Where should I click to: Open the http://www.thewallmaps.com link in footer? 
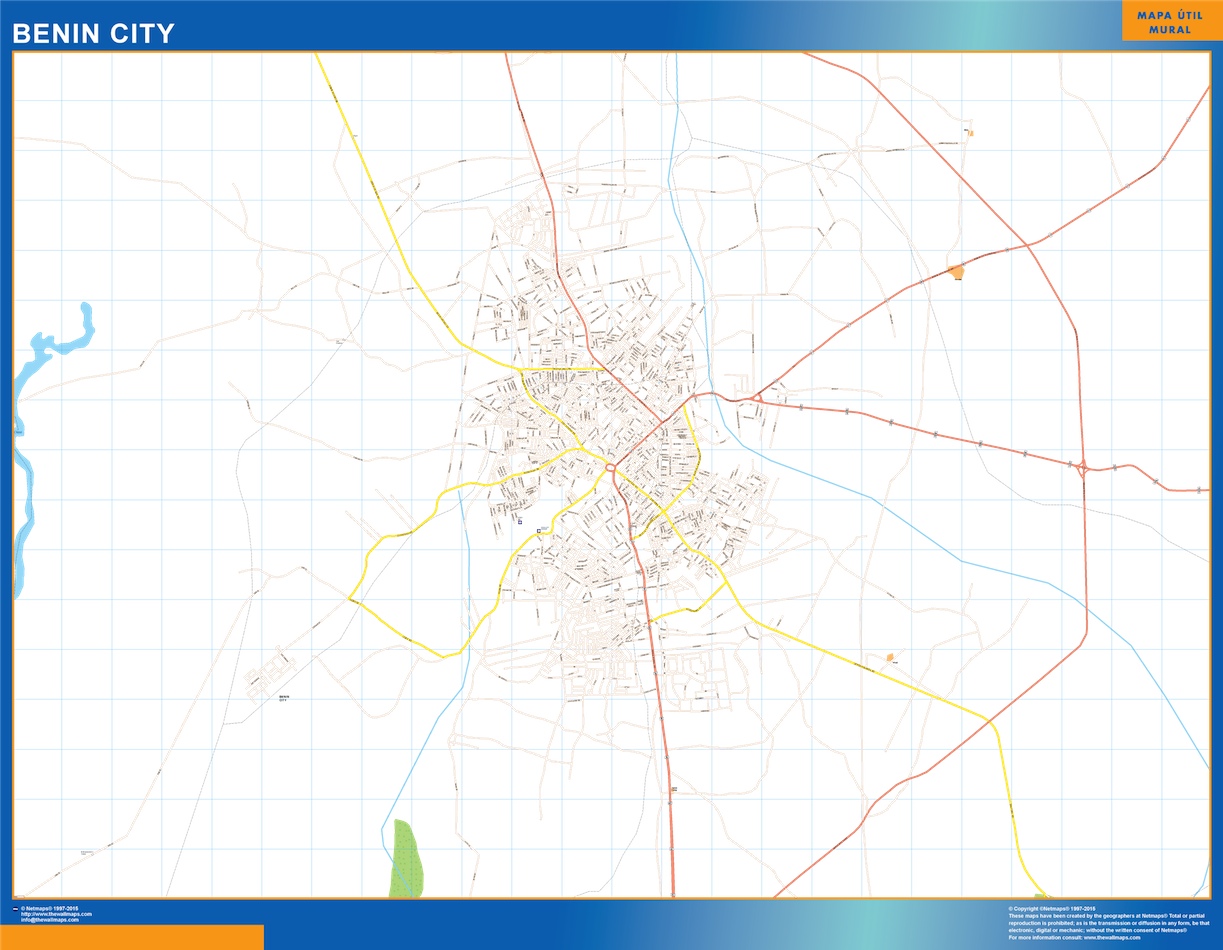56,914
